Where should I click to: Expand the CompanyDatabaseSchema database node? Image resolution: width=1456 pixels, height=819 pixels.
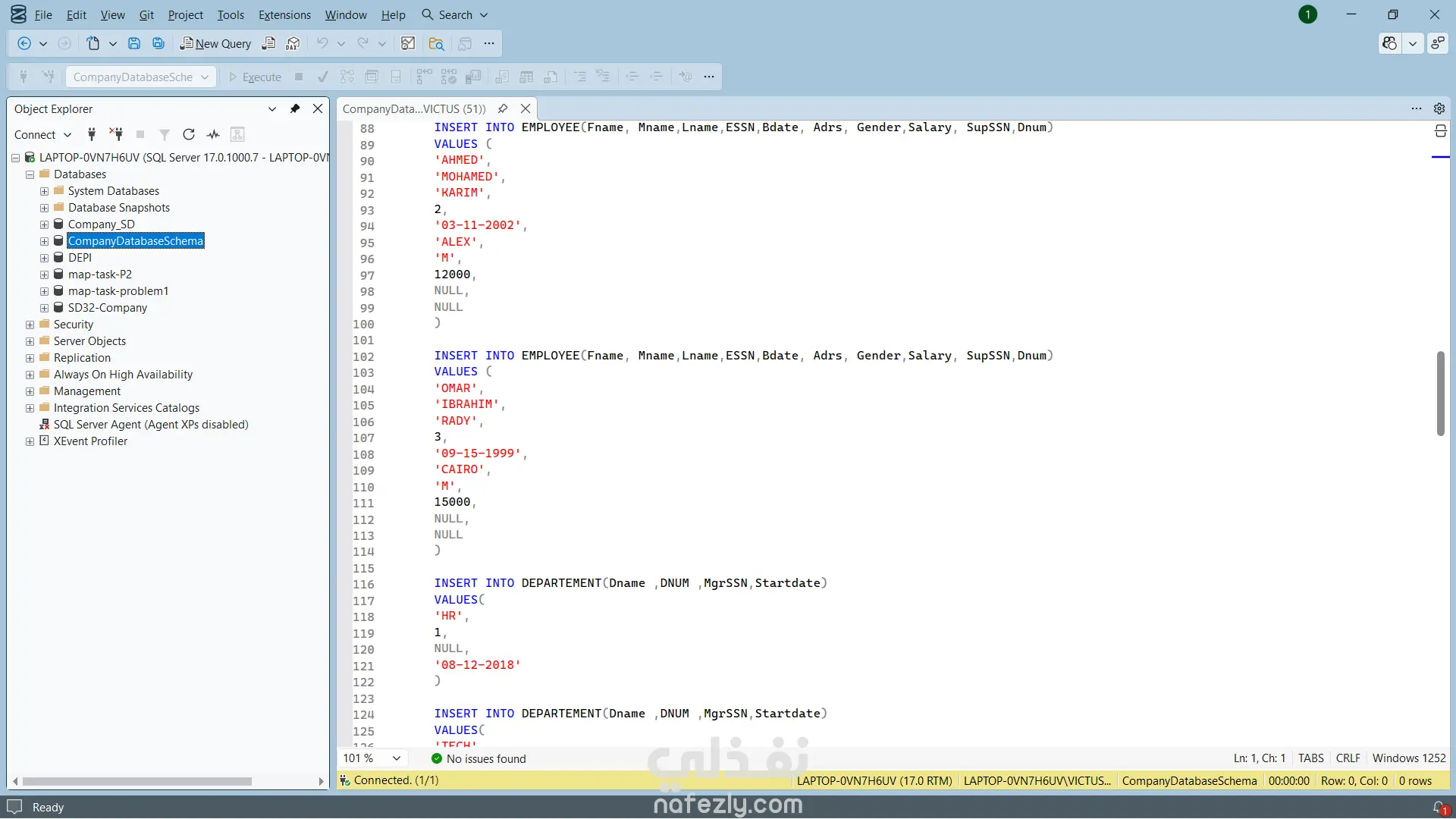(x=44, y=241)
